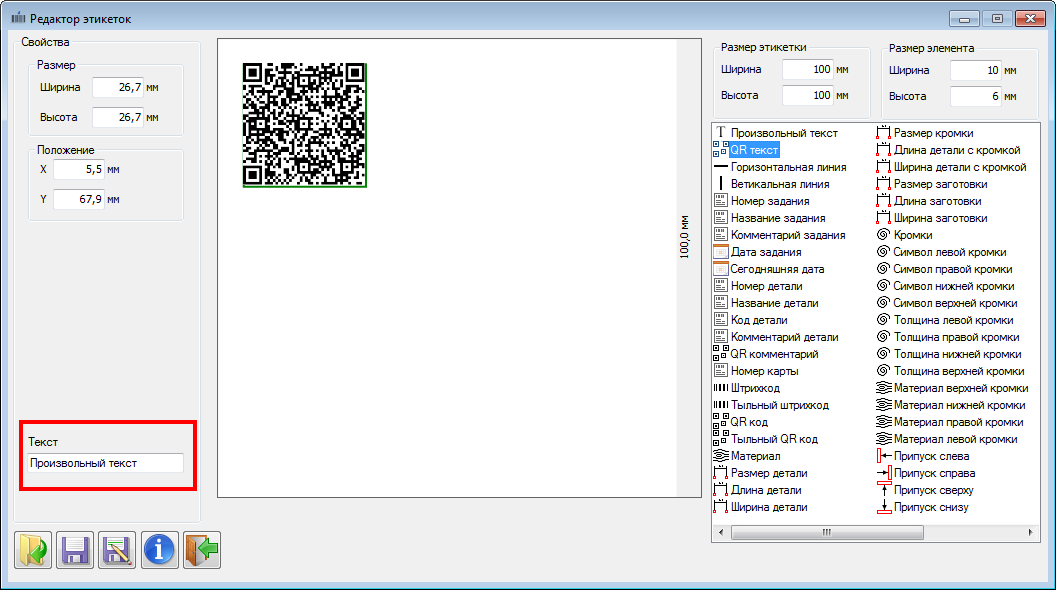Screen dimensions: 1056x590
Task: Click the vertical bar icon beside Ветикальная линия
Action: point(721,183)
